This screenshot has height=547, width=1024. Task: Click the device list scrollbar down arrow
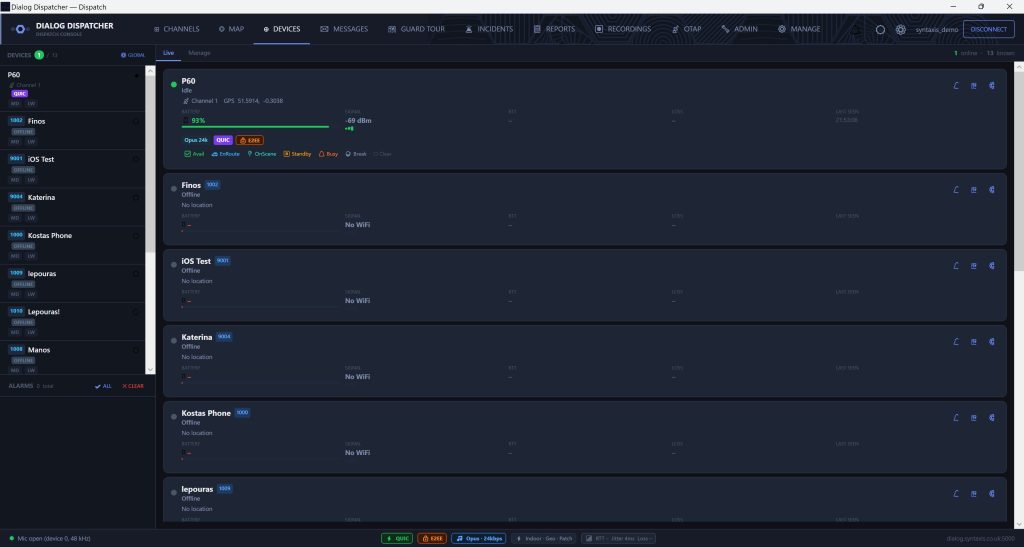coord(150,369)
